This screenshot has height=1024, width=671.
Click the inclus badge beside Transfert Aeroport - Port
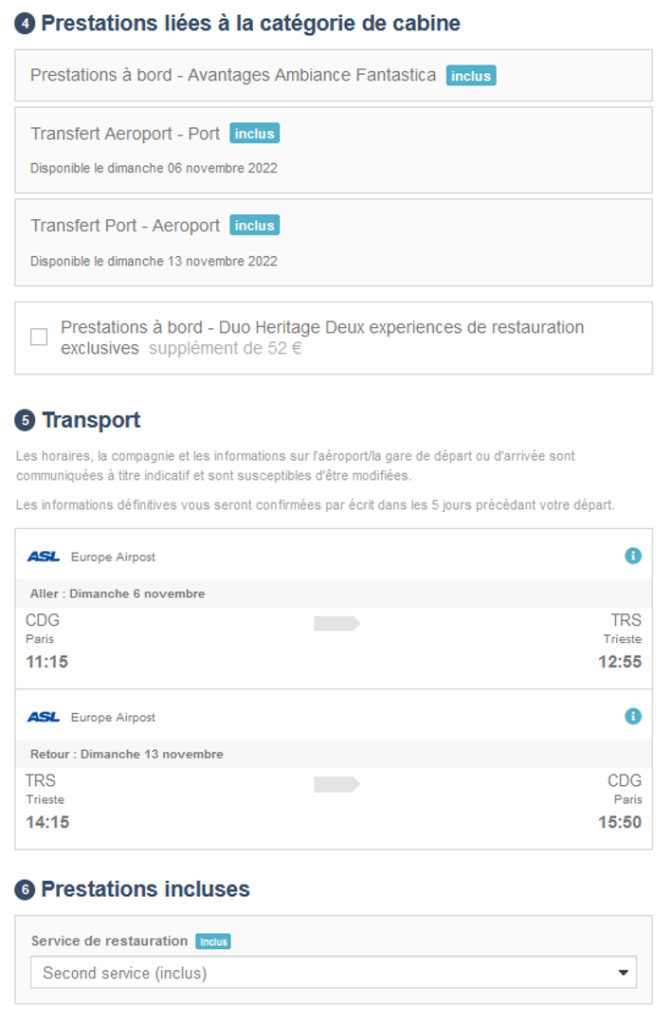254,134
